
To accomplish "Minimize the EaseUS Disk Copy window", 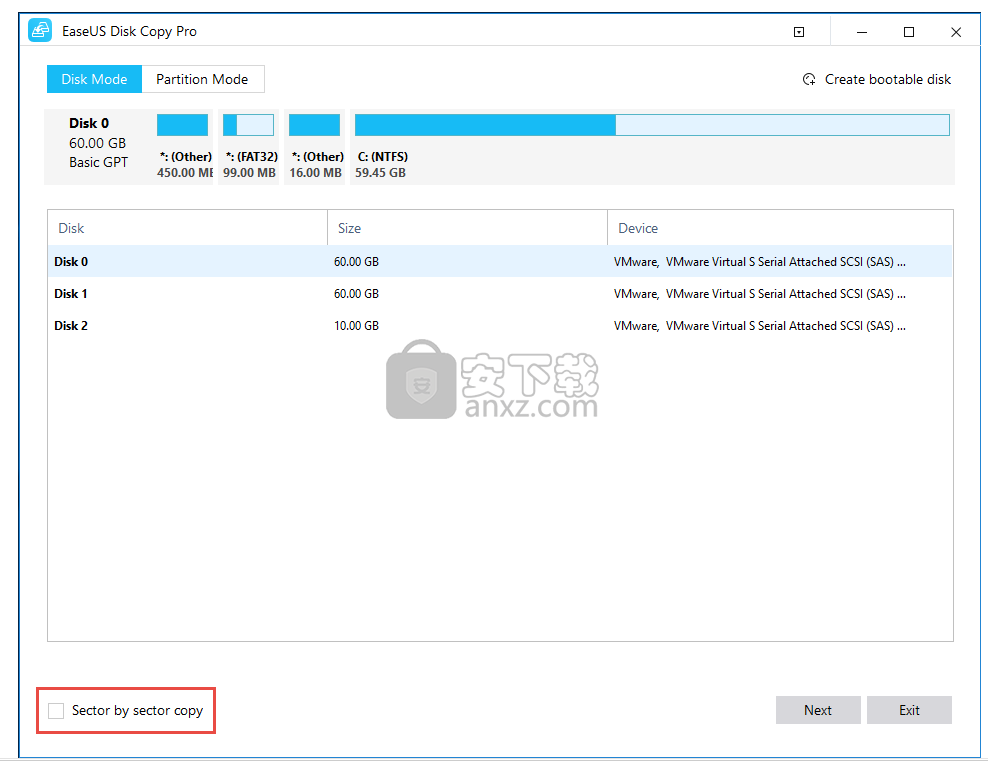I will 862,32.
